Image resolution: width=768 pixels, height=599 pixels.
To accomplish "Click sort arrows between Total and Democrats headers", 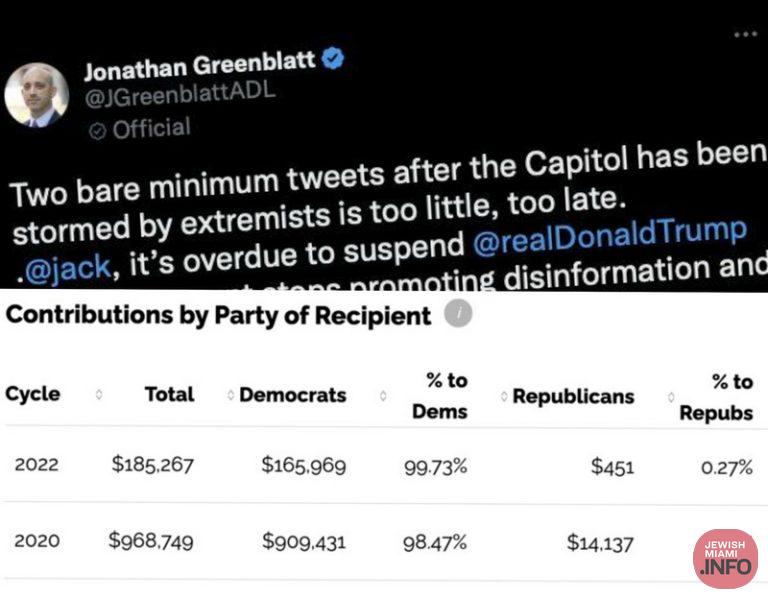I will (231, 396).
